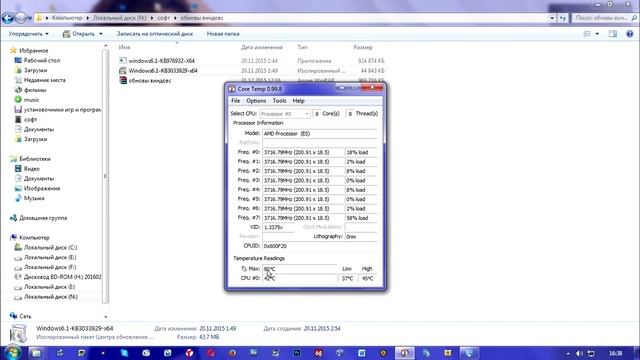Screen dimensions: 640x360
Task: Open the Tools menu in Core Temp
Action: point(279,101)
